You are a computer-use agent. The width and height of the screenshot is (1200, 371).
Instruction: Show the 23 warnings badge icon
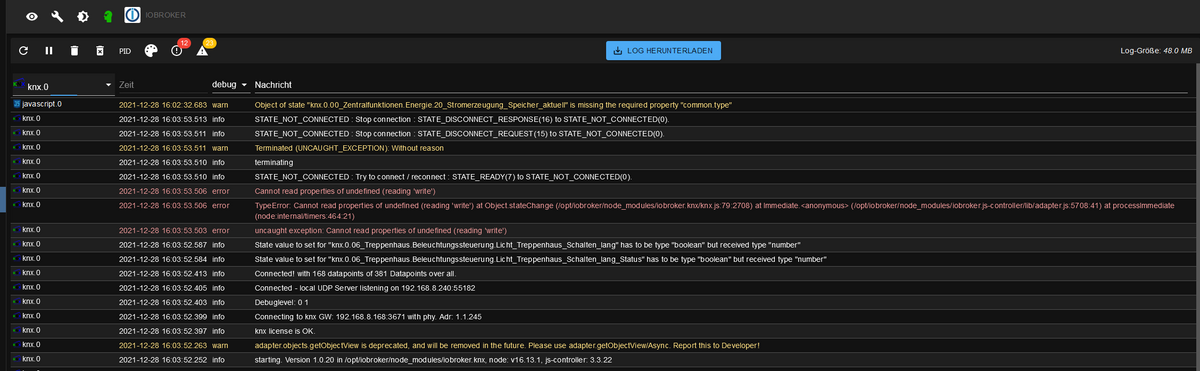204,49
